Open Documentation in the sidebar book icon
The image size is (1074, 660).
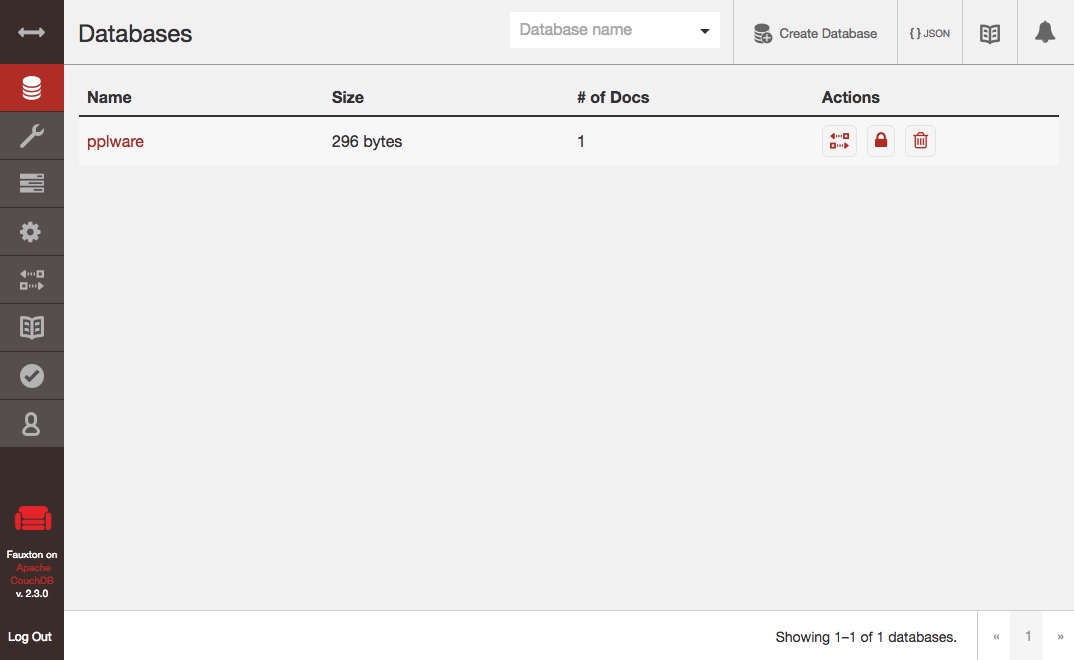pos(31,328)
